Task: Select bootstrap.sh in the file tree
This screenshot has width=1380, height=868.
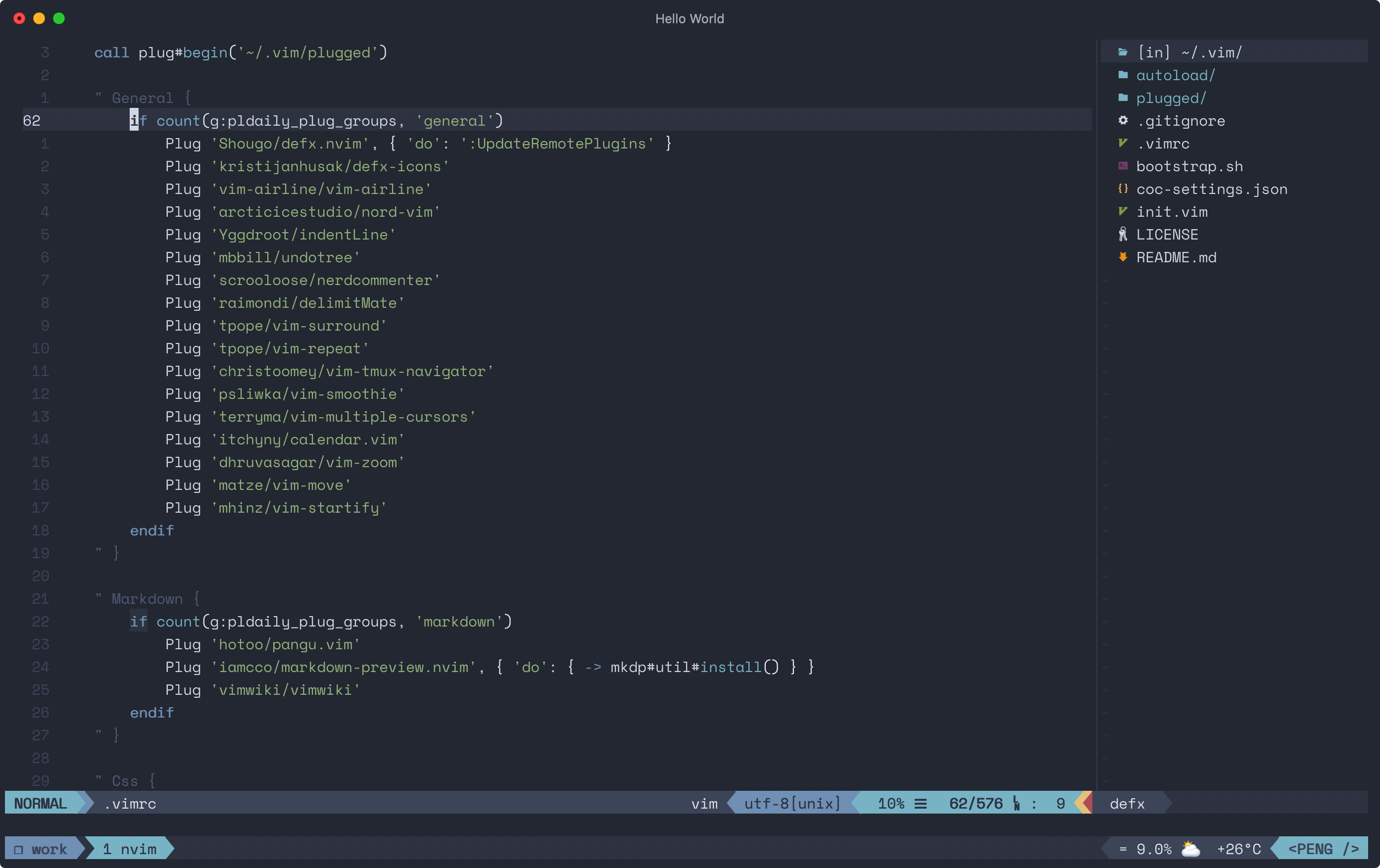Action: [1189, 166]
